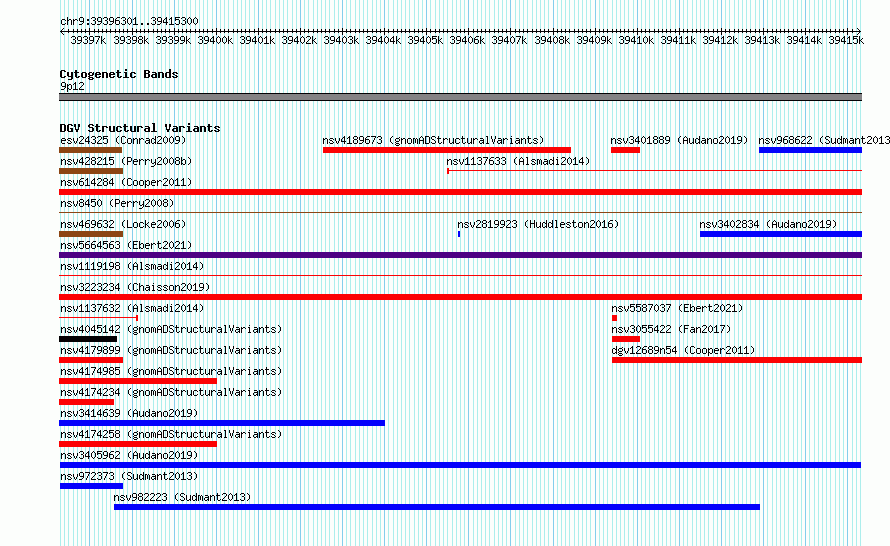Select nsv8450 (Perry2008) label
The height and width of the screenshot is (546, 890).
(117, 203)
